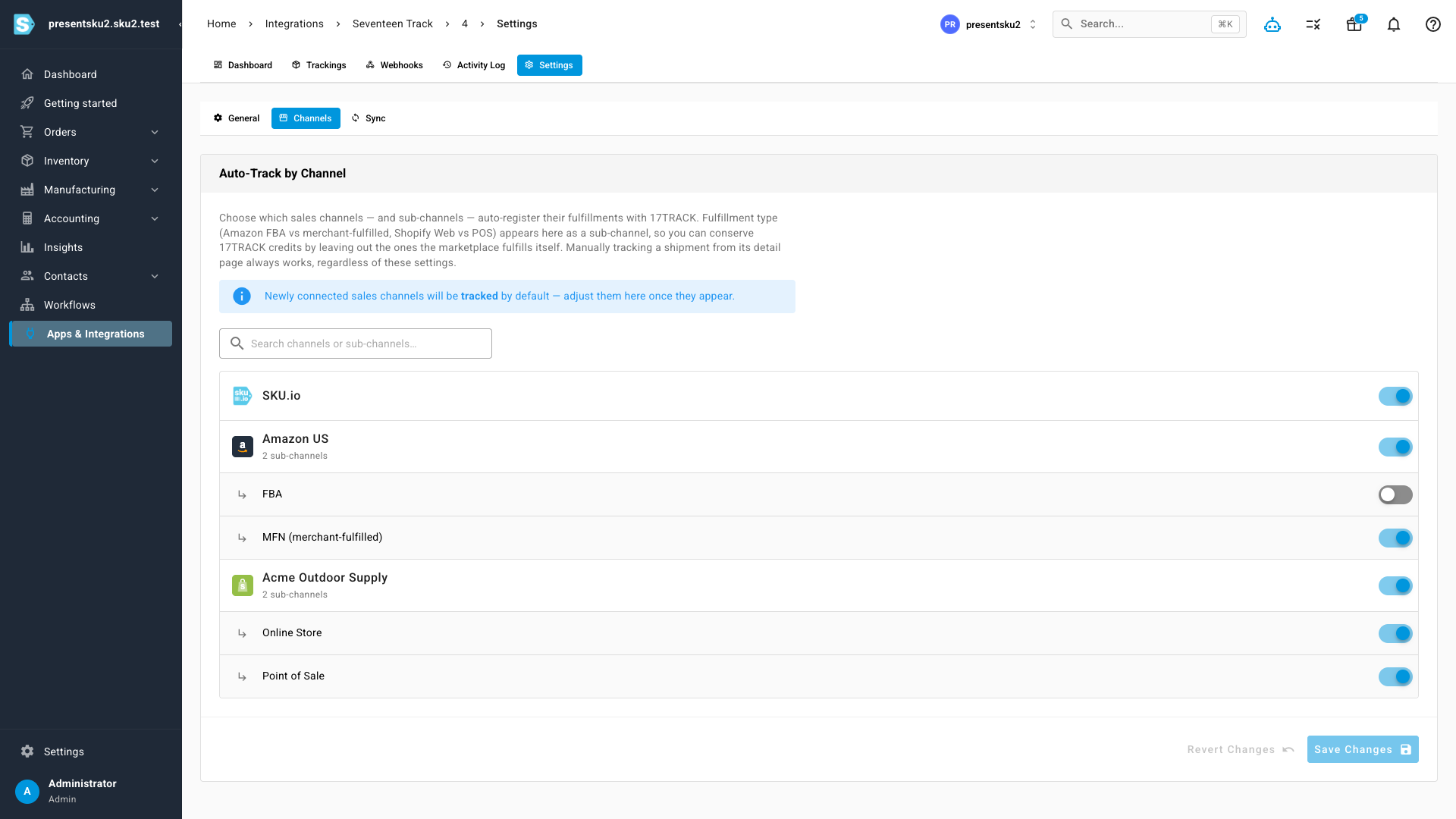
Task: Select the blue Settings tab
Action: 550,65
